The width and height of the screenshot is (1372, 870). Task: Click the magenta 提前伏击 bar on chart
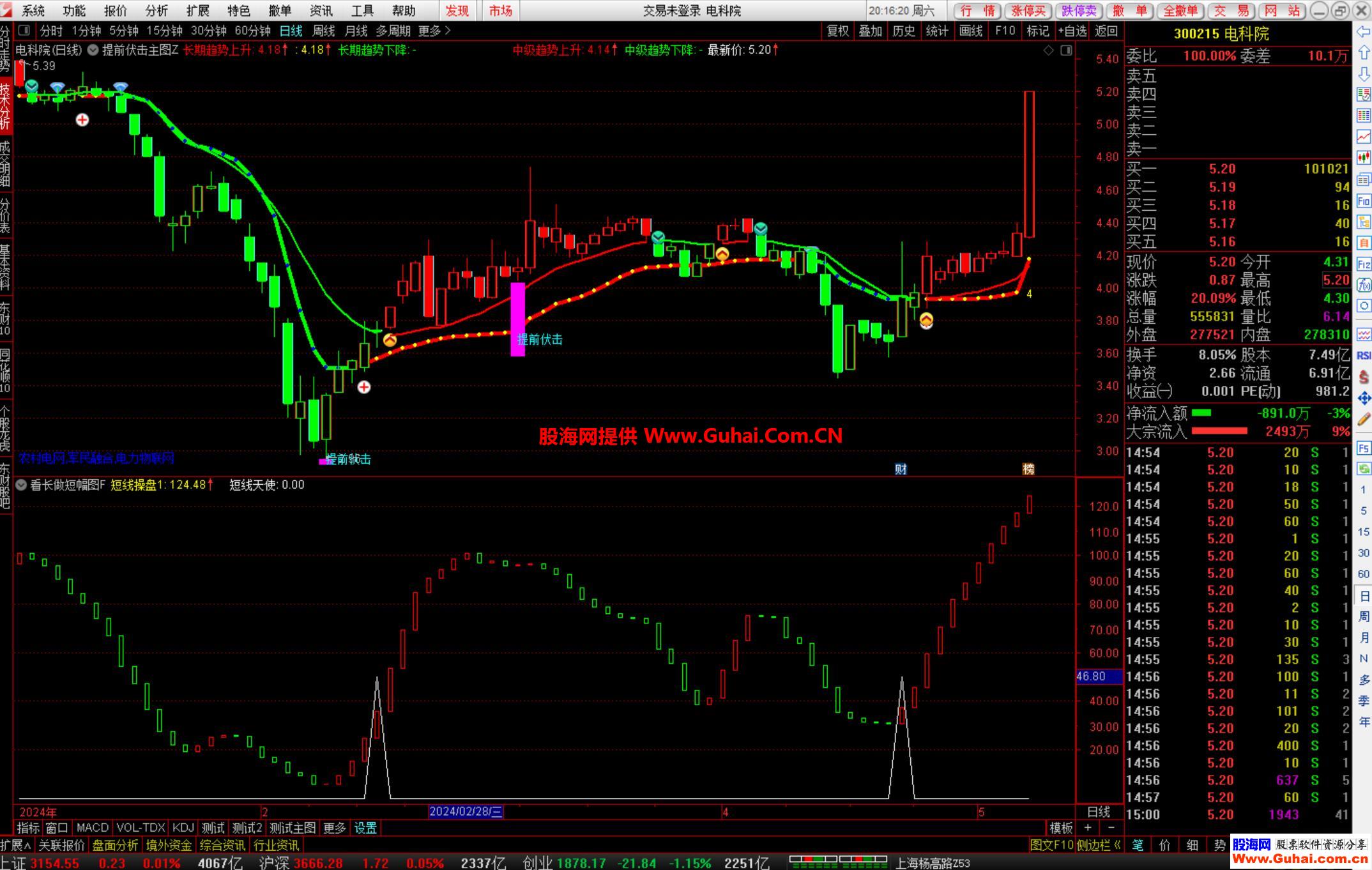coord(518,319)
